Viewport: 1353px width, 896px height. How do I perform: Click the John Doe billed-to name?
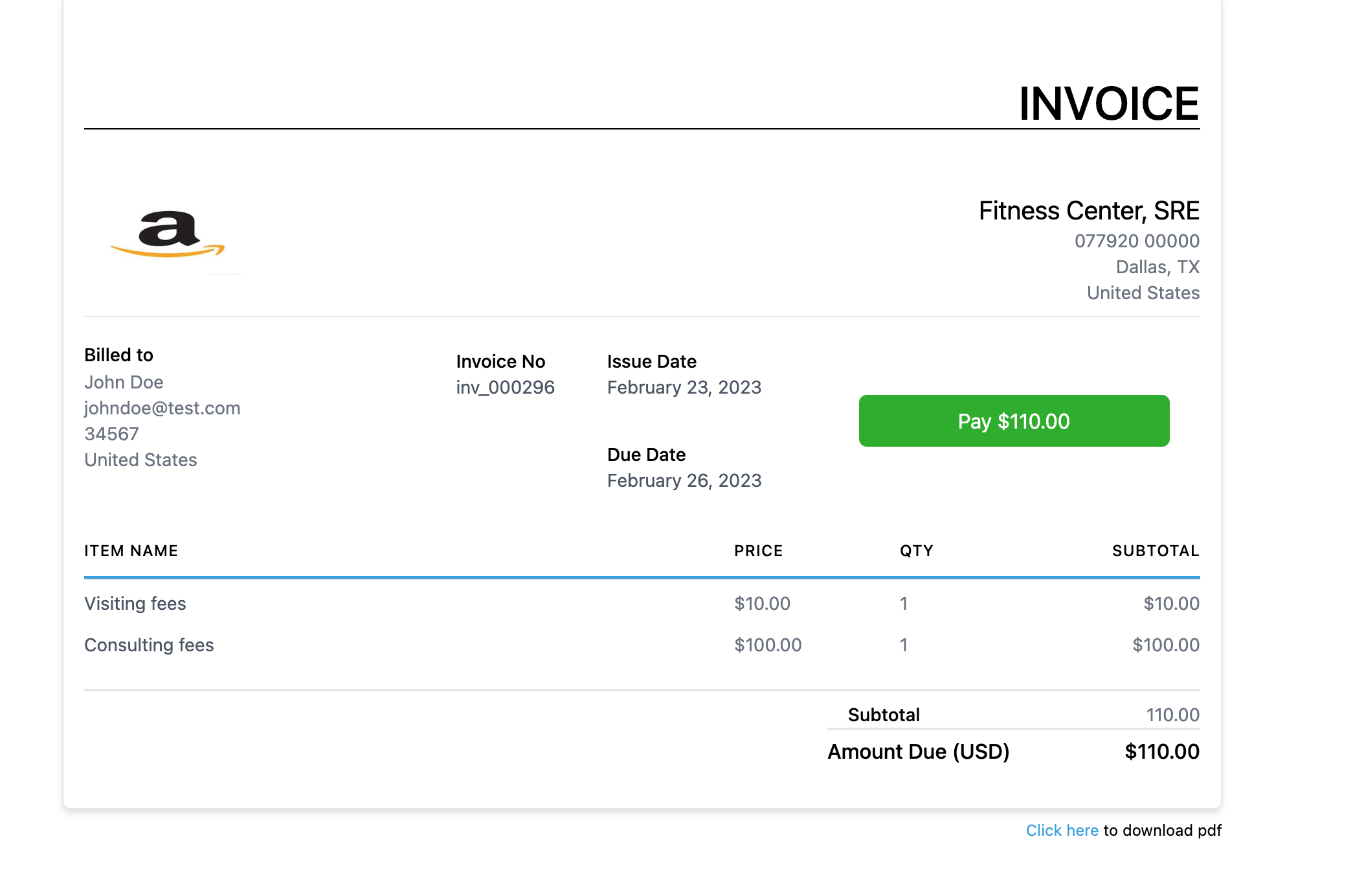tap(124, 382)
